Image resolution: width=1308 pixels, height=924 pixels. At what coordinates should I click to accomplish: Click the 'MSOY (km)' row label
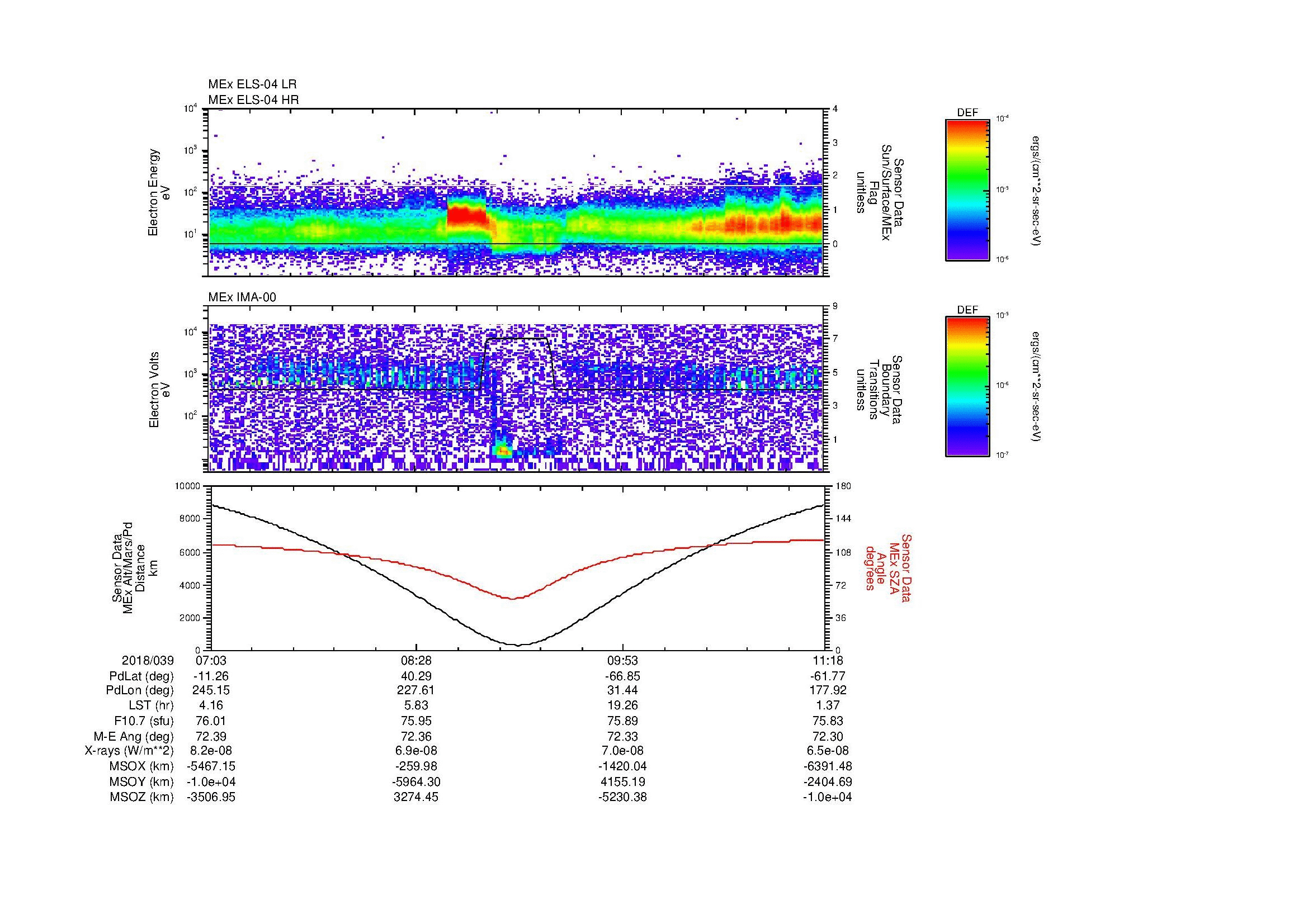142,782
